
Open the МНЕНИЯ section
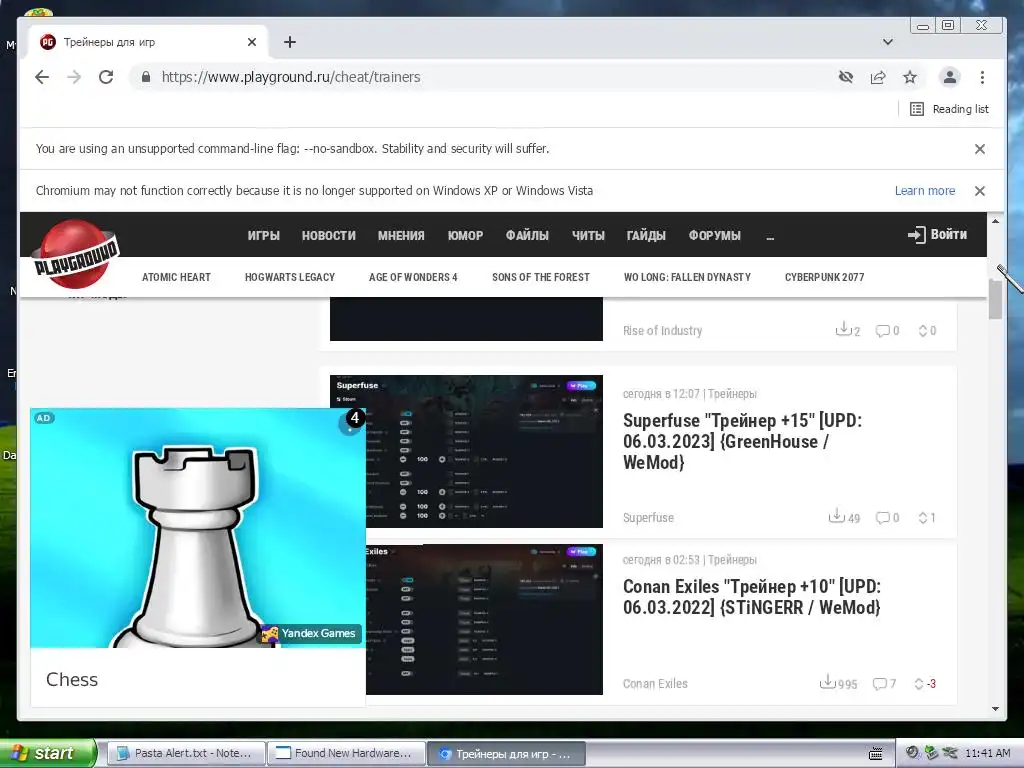pyautogui.click(x=401, y=236)
